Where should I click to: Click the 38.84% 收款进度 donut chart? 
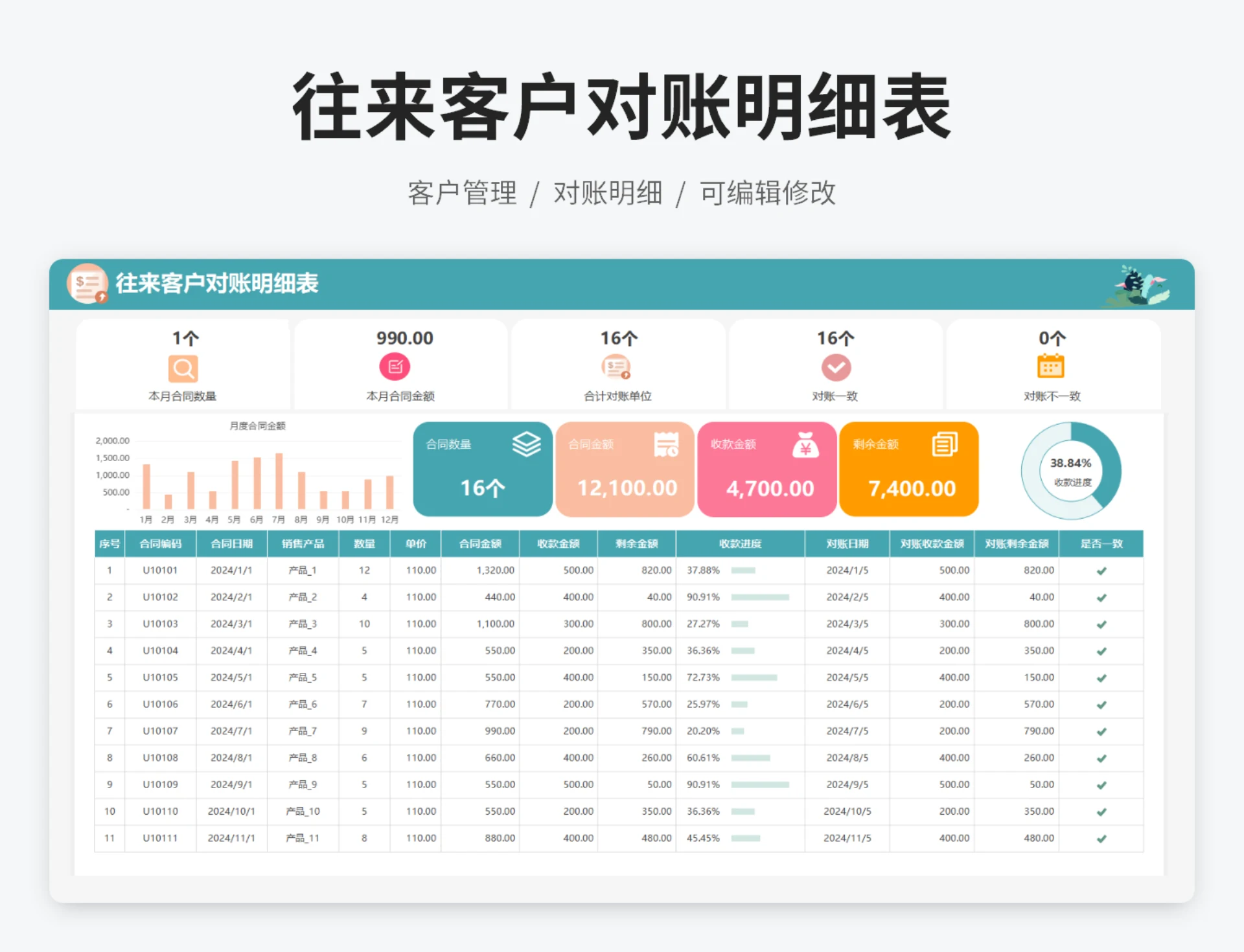coord(1070,471)
